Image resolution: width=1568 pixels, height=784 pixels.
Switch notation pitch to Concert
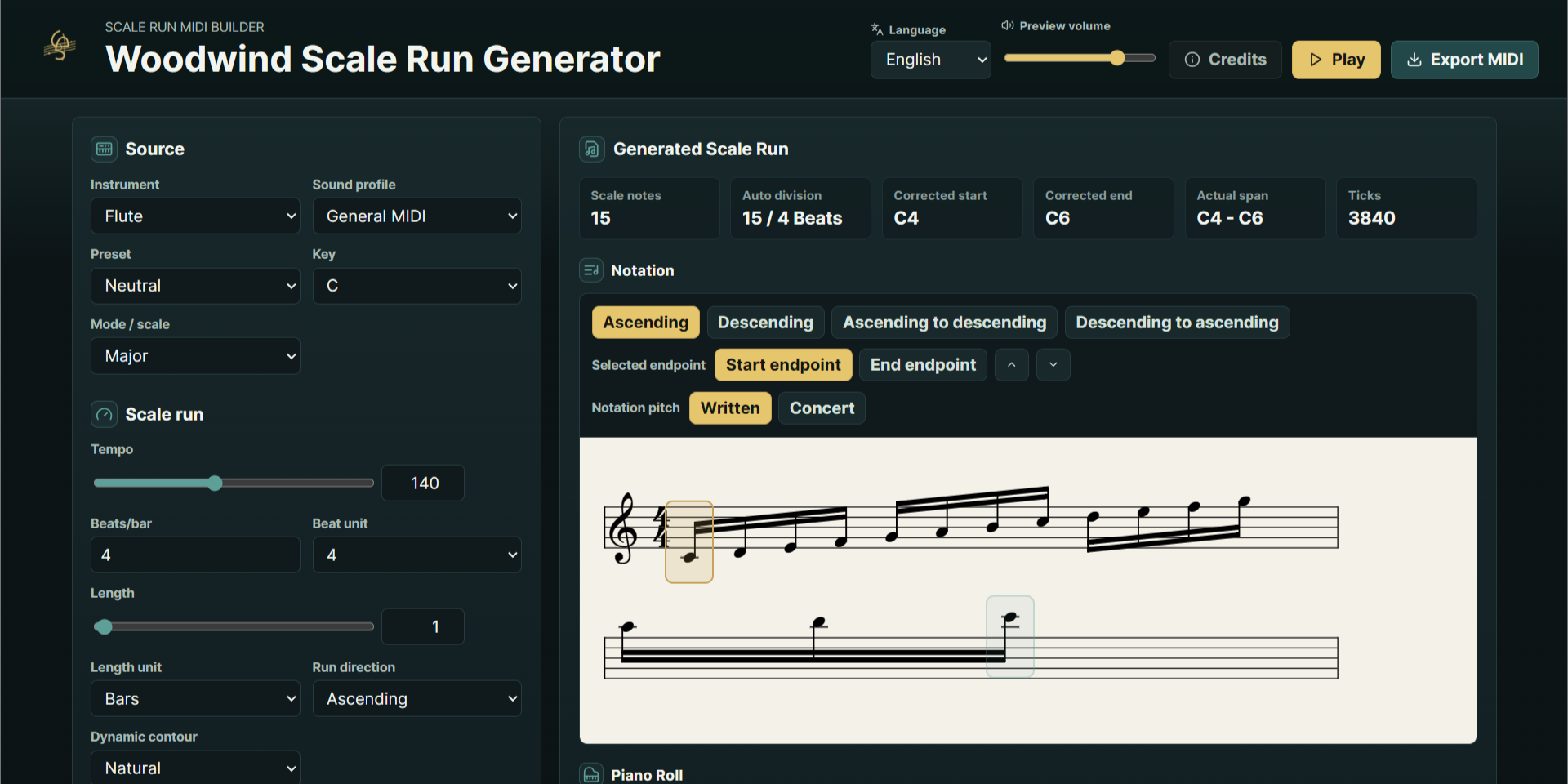pos(822,408)
